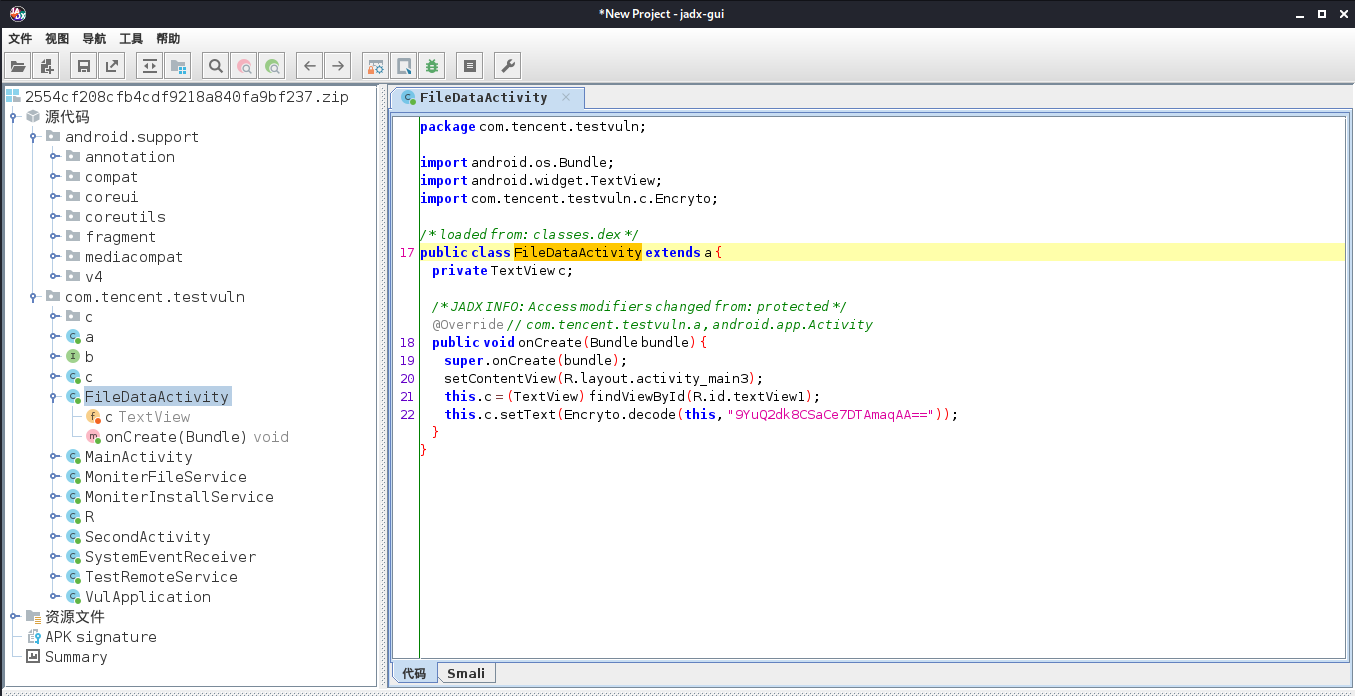The height and width of the screenshot is (696, 1355).
Task: Expand the VulApplication class node
Action: 54,597
